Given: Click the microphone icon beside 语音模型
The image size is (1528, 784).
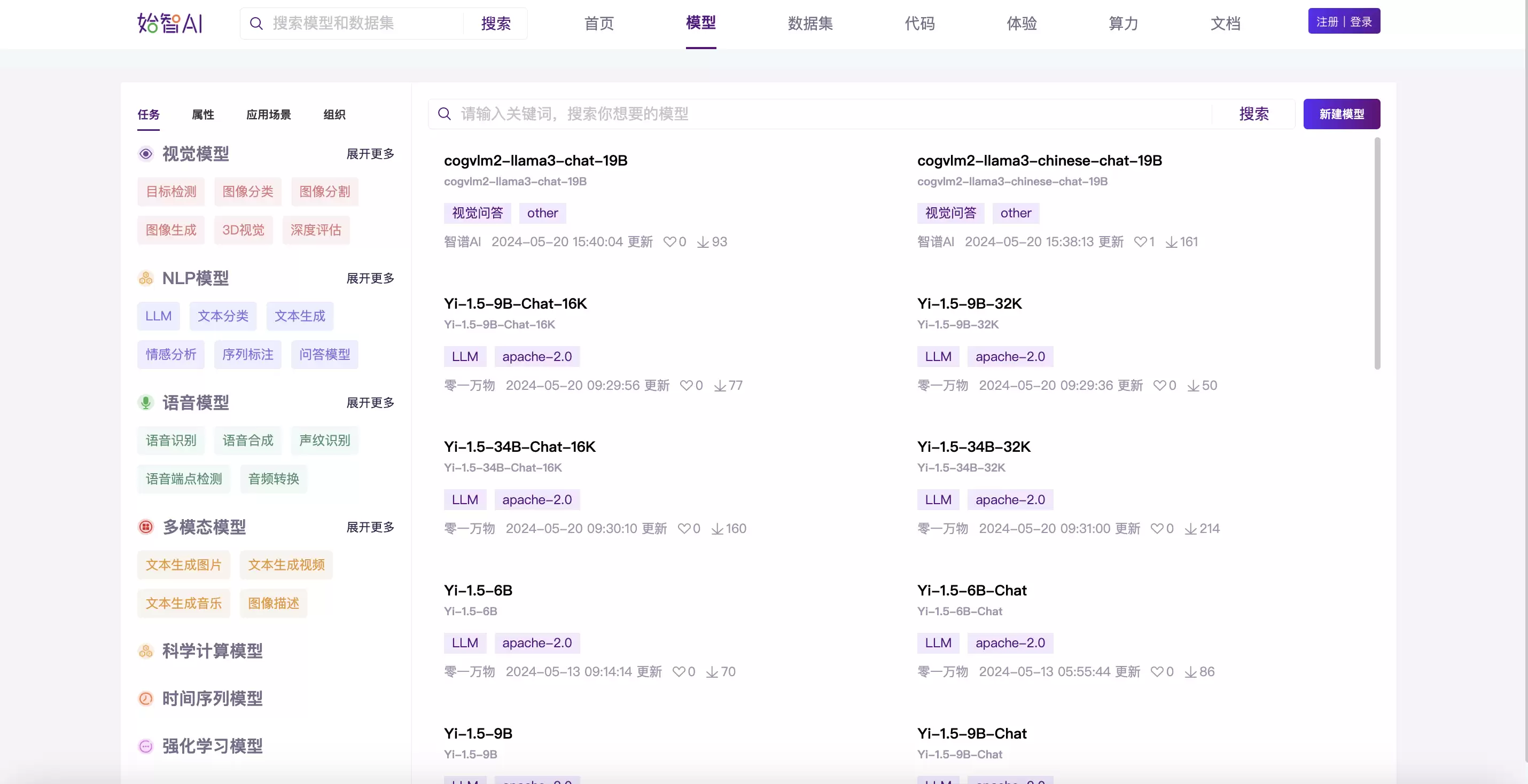Looking at the screenshot, I should pyautogui.click(x=146, y=403).
